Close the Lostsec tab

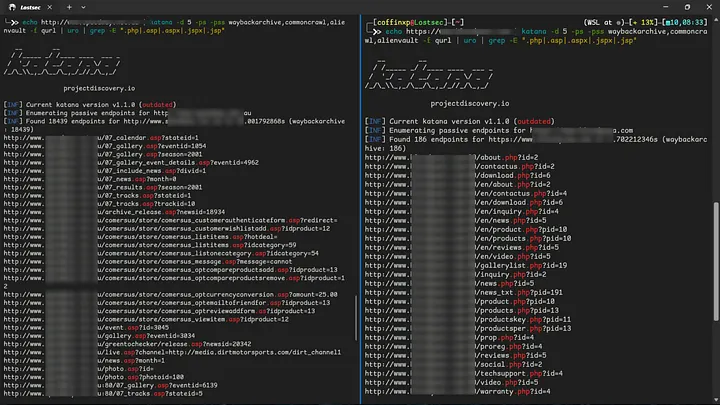[50, 7]
